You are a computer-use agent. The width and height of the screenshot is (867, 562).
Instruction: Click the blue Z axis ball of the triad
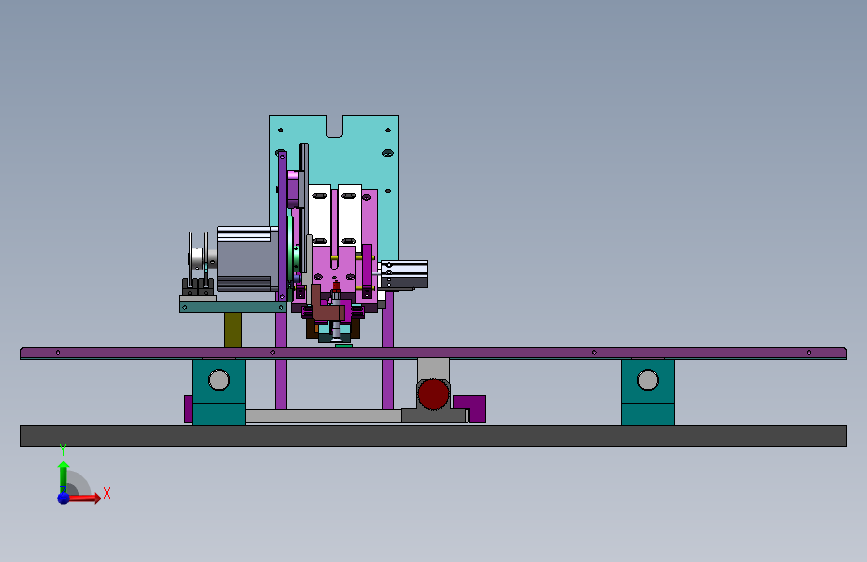(x=63, y=498)
